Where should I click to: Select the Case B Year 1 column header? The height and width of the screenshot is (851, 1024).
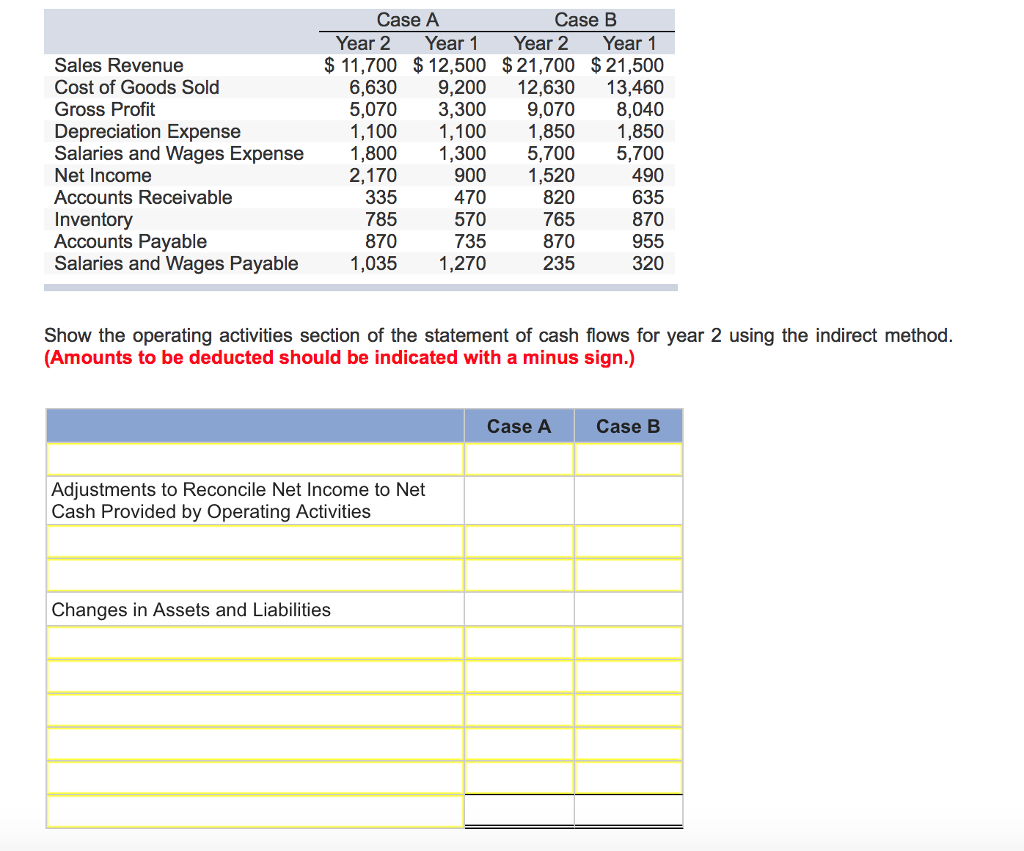tap(631, 43)
